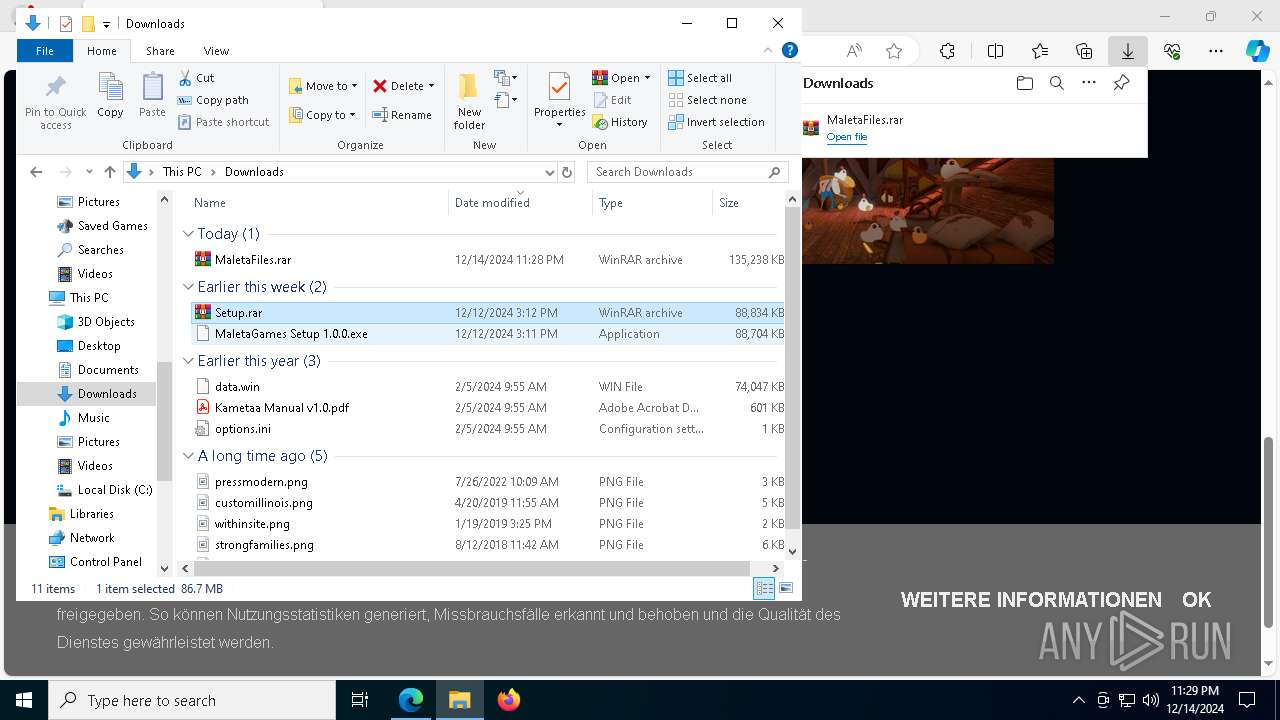Click the Properties checkmark icon
Screen dimensions: 1280x720
click(559, 87)
